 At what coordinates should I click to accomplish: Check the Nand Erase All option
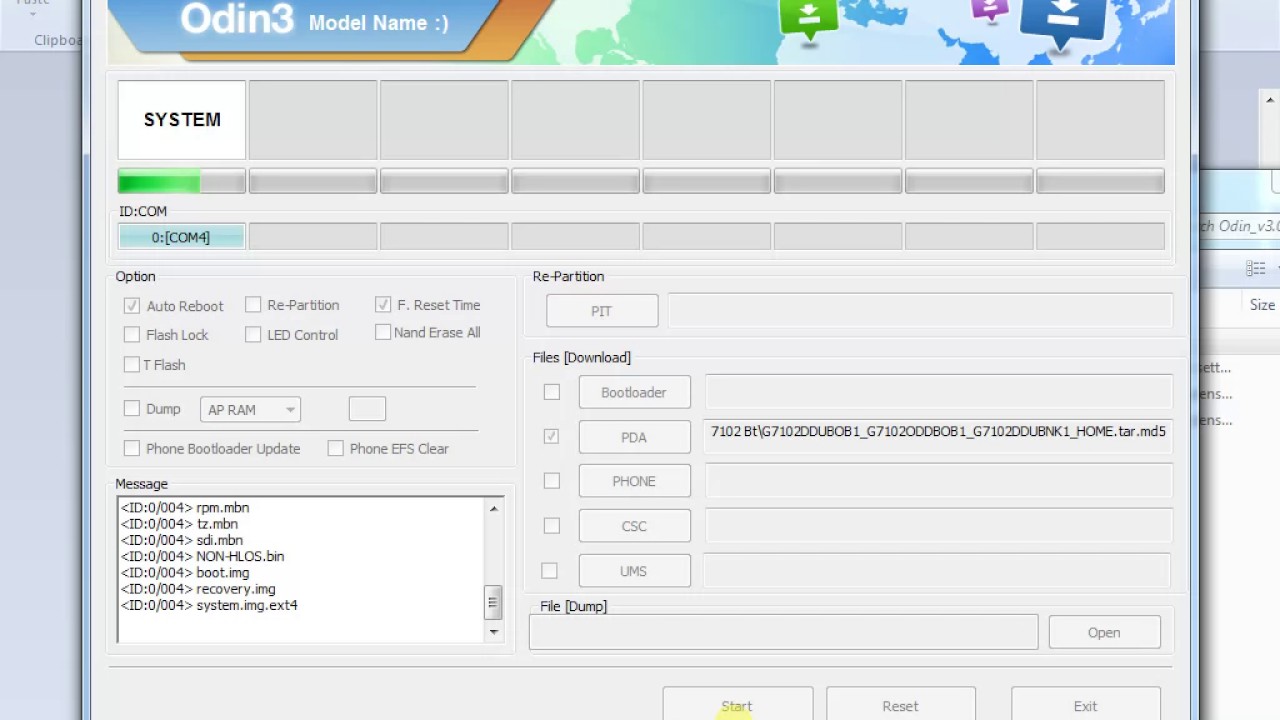[383, 332]
